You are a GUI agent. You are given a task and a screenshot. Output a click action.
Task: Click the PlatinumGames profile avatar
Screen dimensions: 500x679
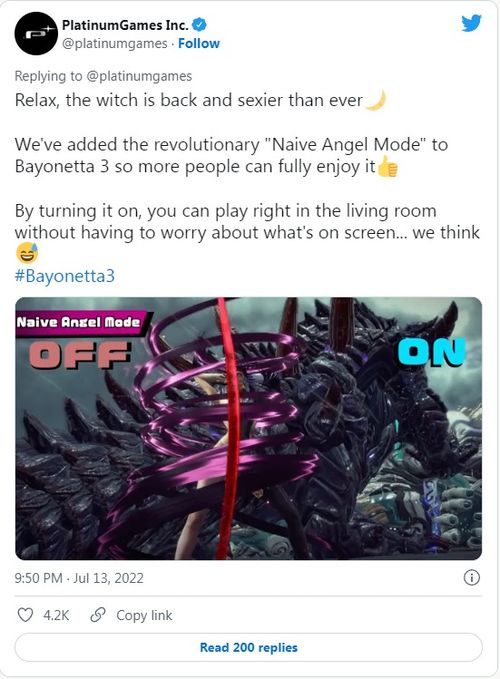[36, 34]
